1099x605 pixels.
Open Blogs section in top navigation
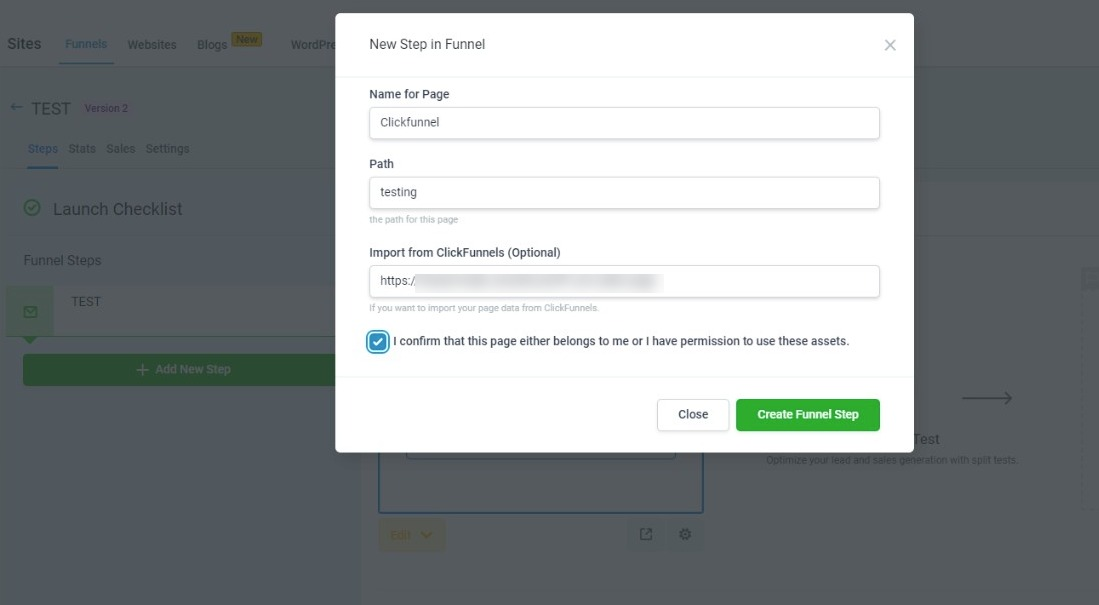[x=212, y=45]
